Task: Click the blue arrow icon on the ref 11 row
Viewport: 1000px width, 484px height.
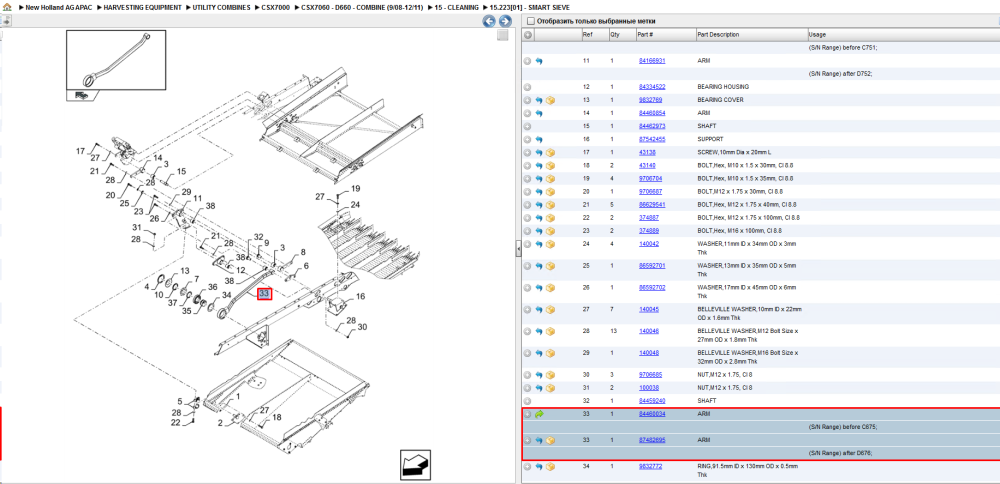Action: point(539,61)
